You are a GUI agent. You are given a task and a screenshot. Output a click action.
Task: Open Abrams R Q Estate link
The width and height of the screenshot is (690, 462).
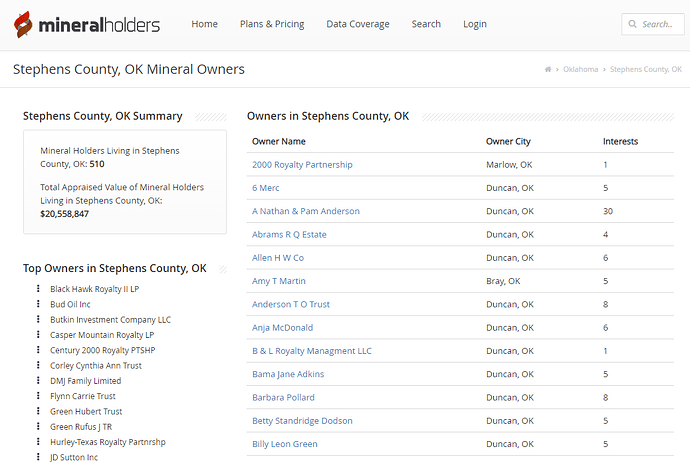(289, 235)
